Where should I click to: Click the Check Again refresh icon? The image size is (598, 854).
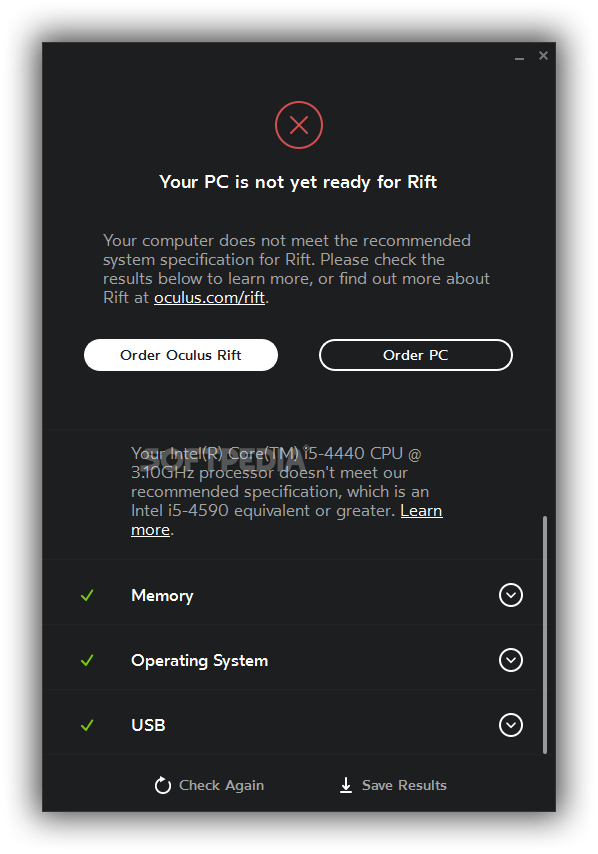pos(163,785)
